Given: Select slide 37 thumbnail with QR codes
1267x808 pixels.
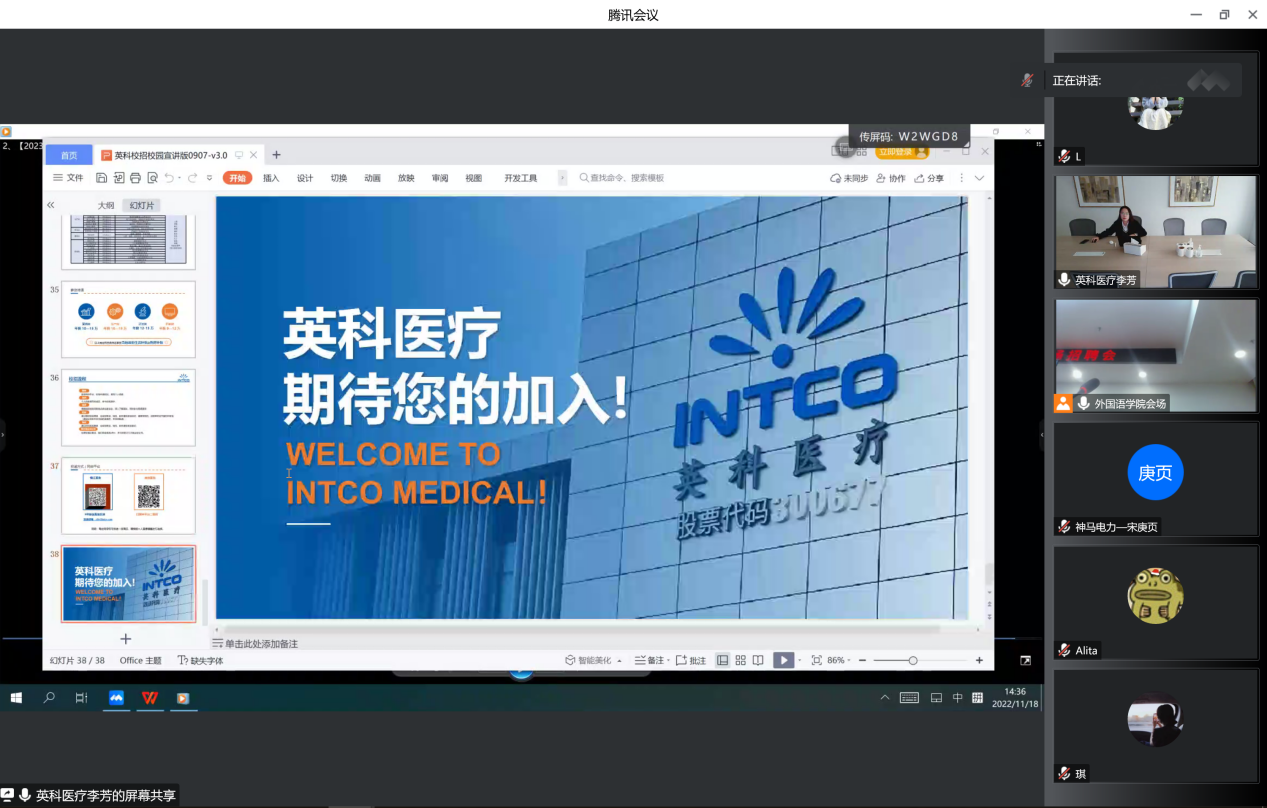Looking at the screenshot, I should pos(129,496).
